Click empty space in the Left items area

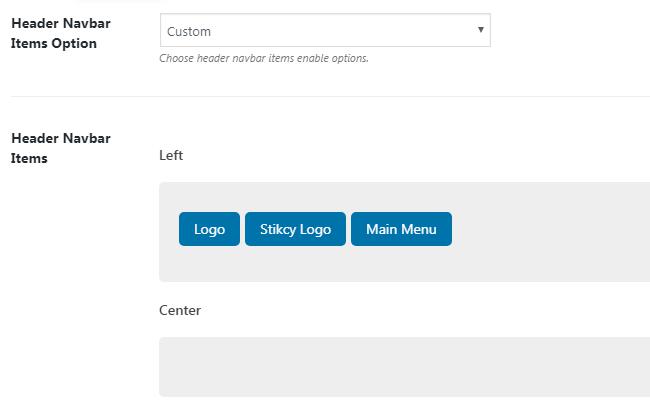(550, 260)
